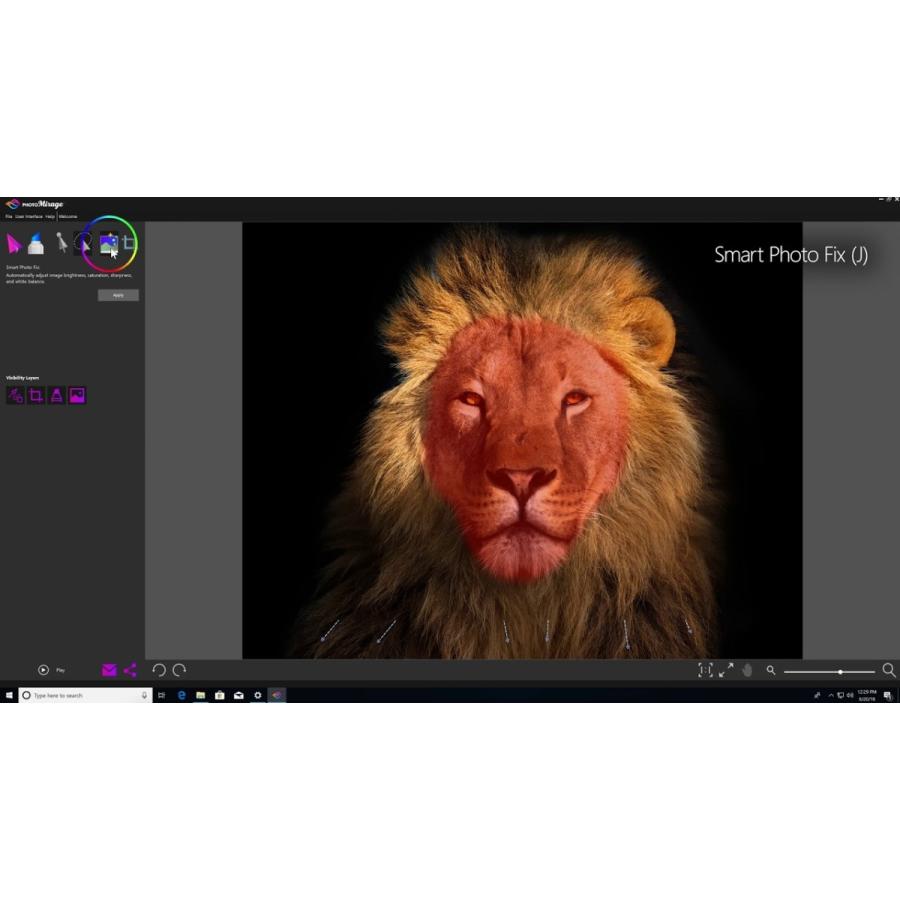Screen dimensions: 900x900
Task: Click the Apply button
Action: pos(118,294)
